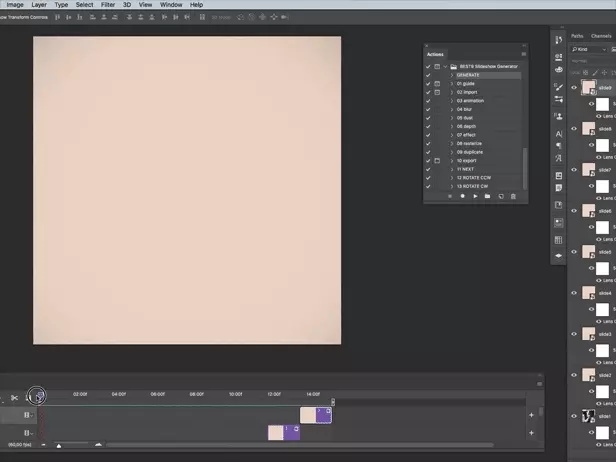
Task: Open the Brushes presets panel icon
Action: 558,99
